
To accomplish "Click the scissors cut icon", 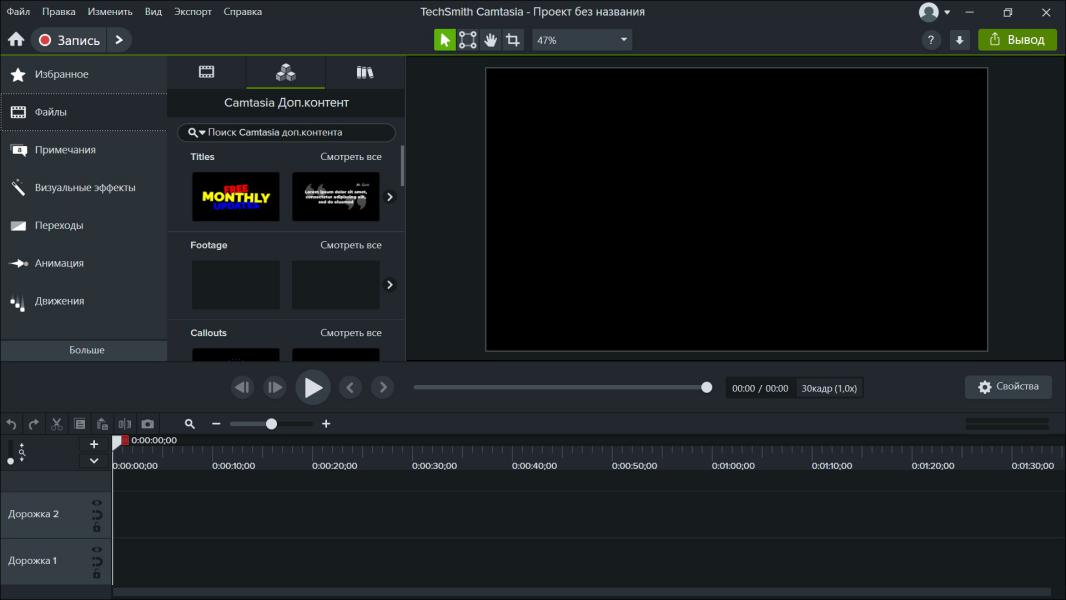I will point(57,424).
